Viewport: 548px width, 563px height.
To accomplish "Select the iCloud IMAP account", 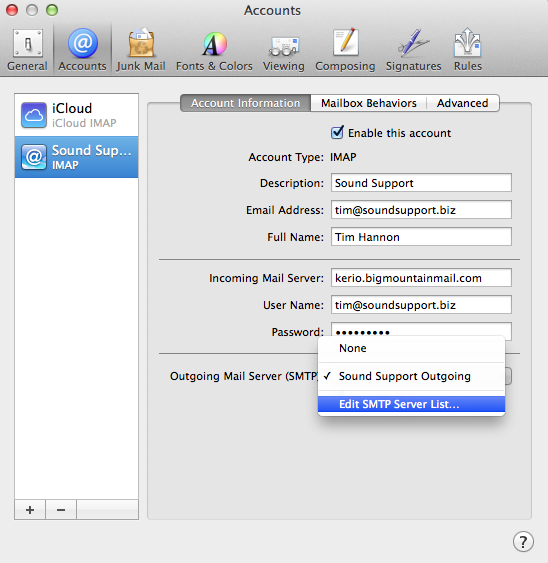I will (76, 115).
